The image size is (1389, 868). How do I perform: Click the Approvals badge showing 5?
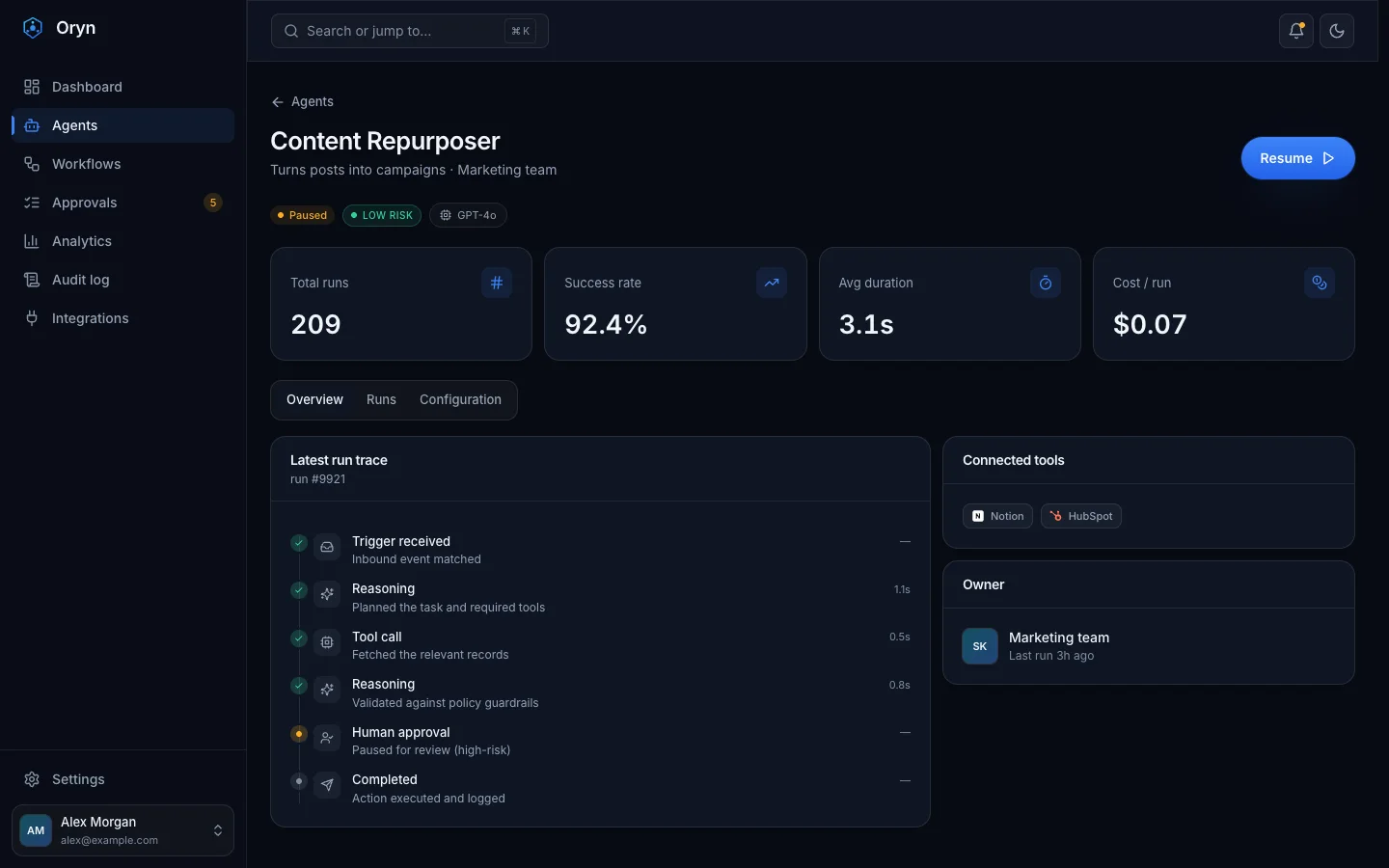click(213, 203)
